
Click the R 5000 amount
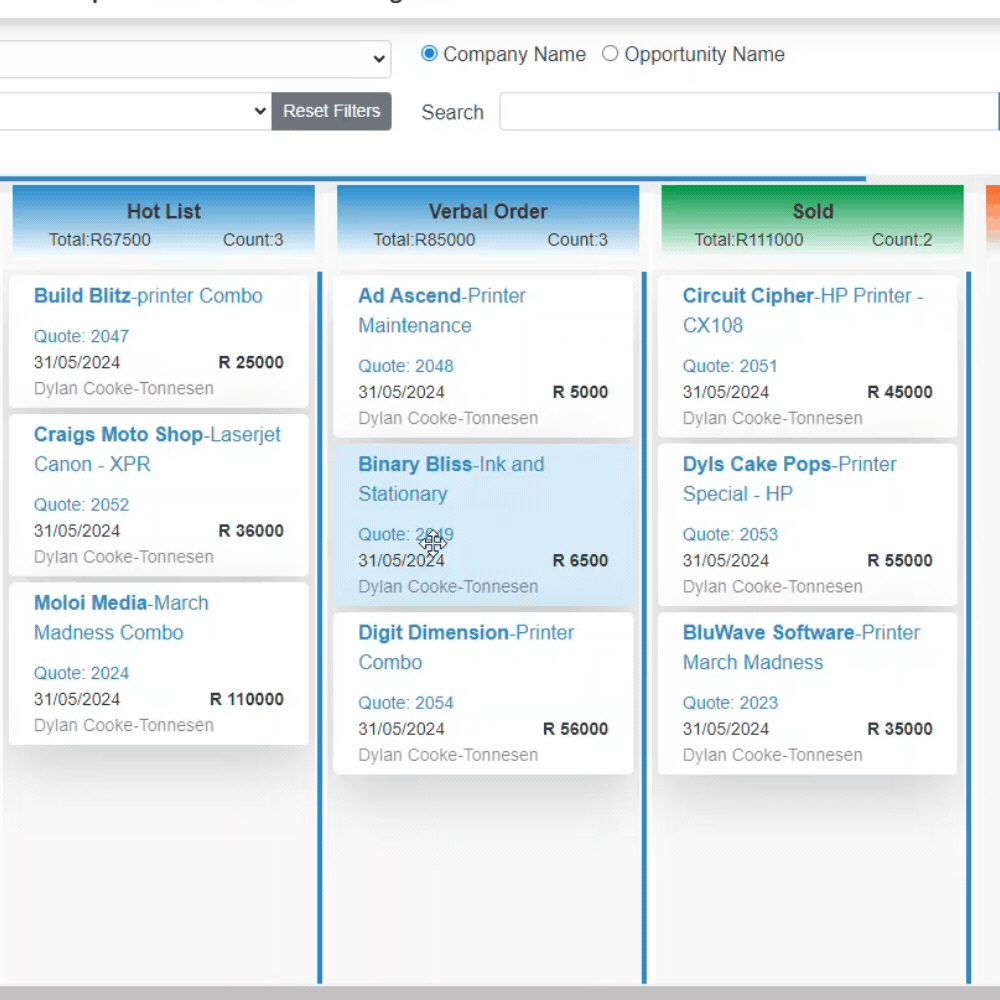(580, 392)
